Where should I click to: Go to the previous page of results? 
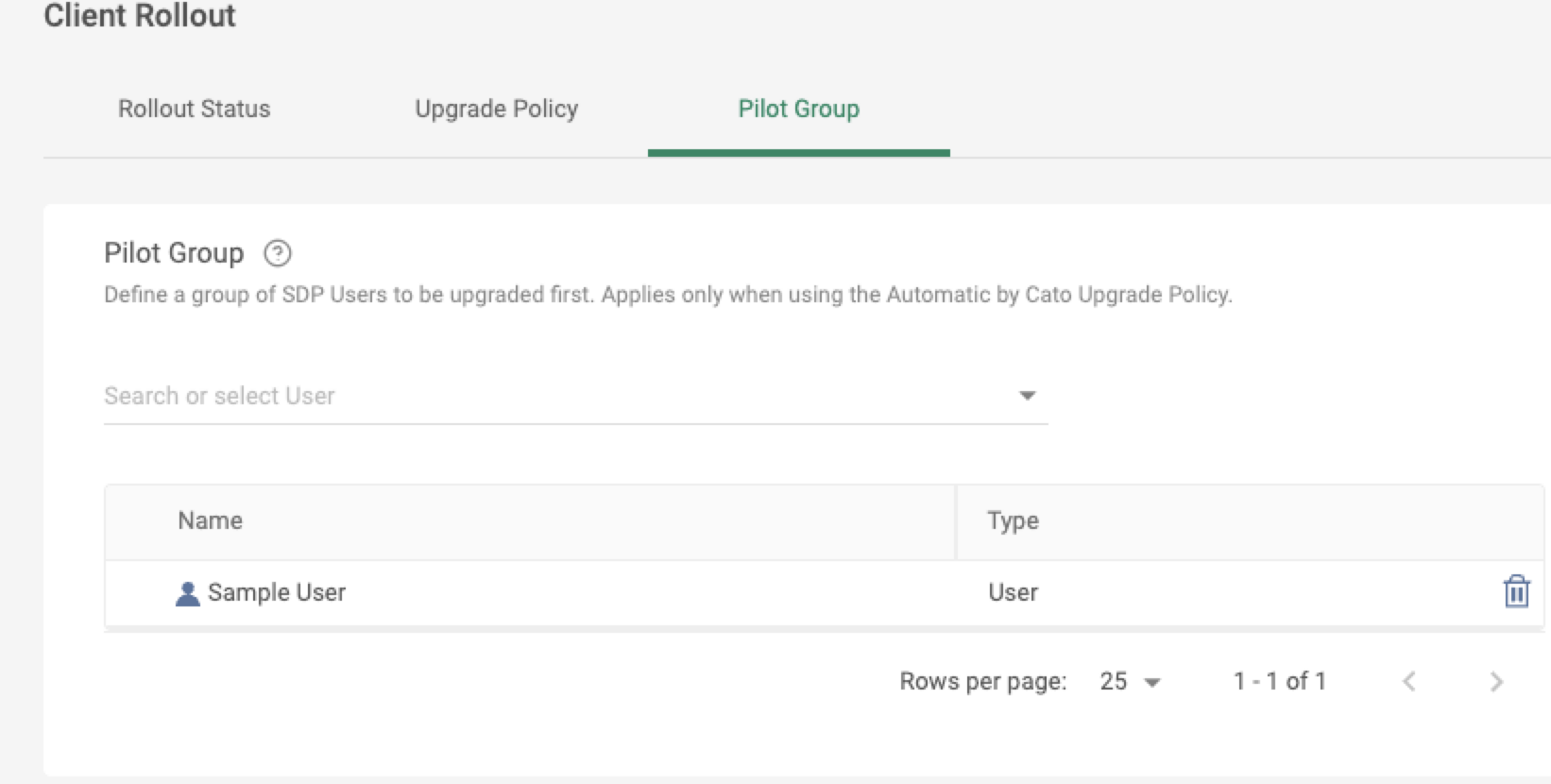(x=1409, y=681)
